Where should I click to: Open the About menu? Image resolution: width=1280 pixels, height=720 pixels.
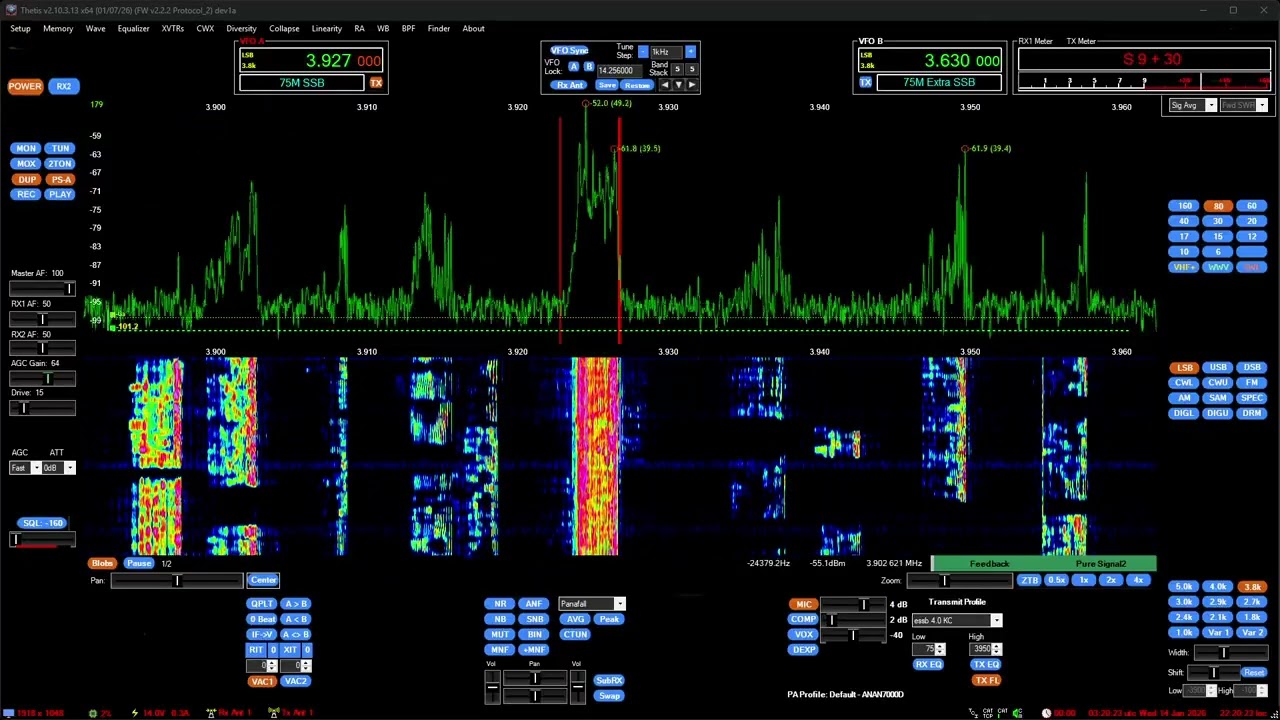coord(473,28)
